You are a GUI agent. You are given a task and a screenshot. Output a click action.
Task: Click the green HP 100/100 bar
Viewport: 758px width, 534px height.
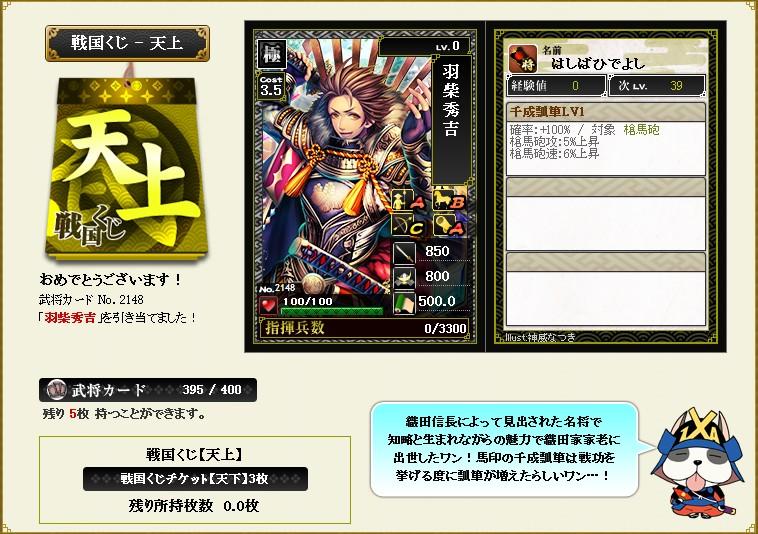pos(332,311)
